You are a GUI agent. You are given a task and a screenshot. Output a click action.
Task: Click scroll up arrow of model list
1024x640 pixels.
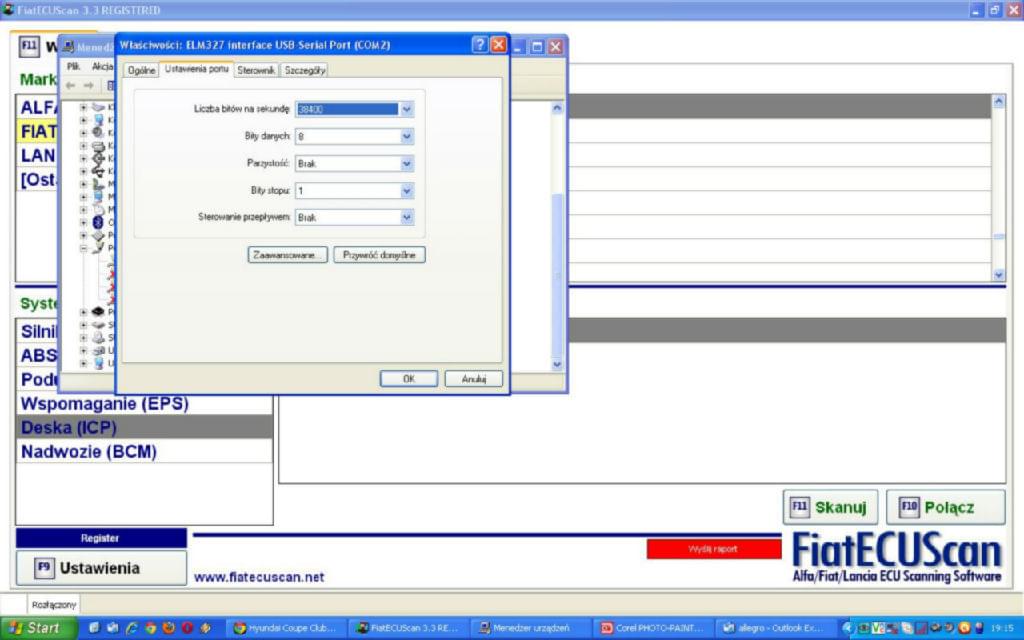click(x=999, y=101)
